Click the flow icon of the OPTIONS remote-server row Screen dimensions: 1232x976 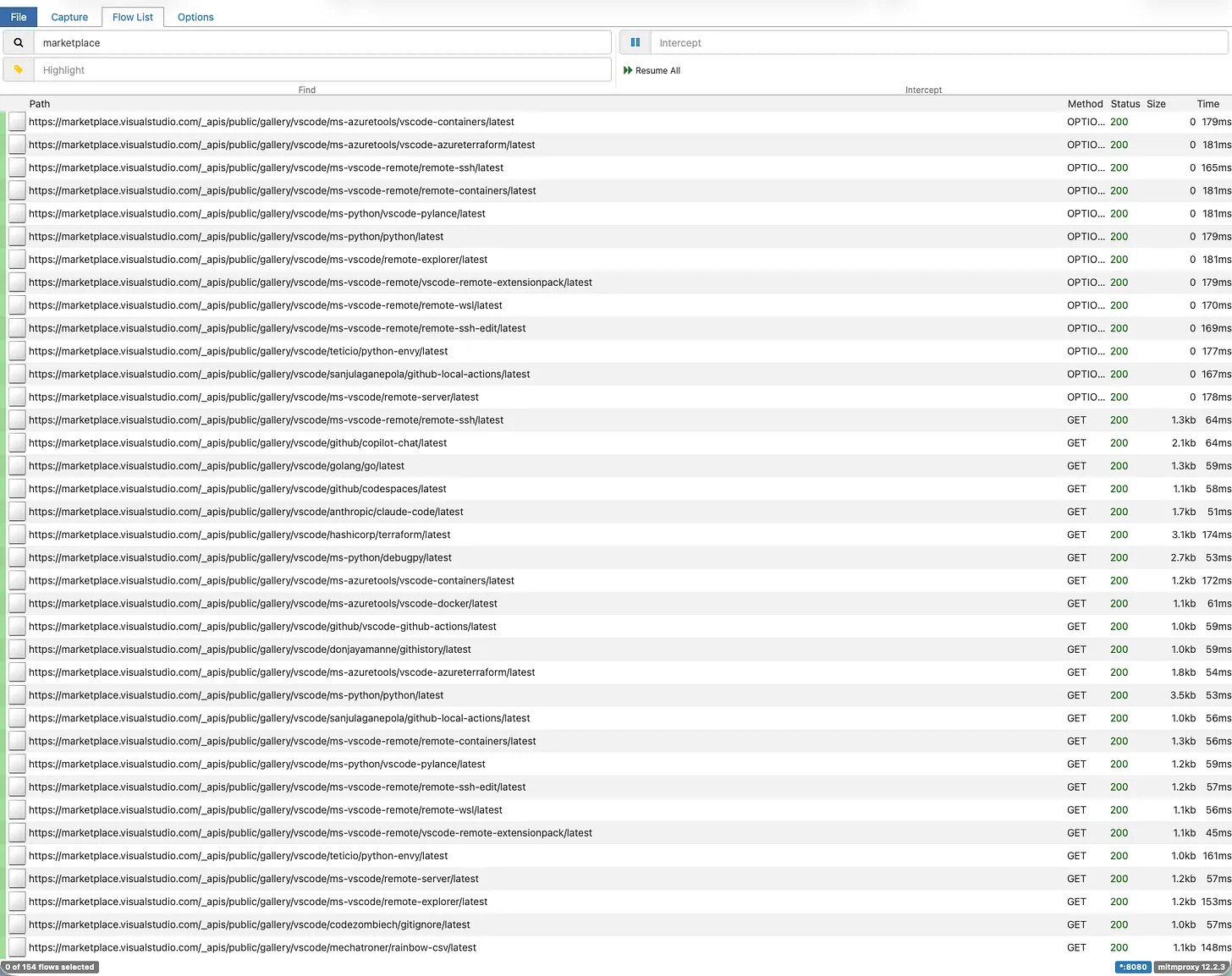tap(17, 397)
